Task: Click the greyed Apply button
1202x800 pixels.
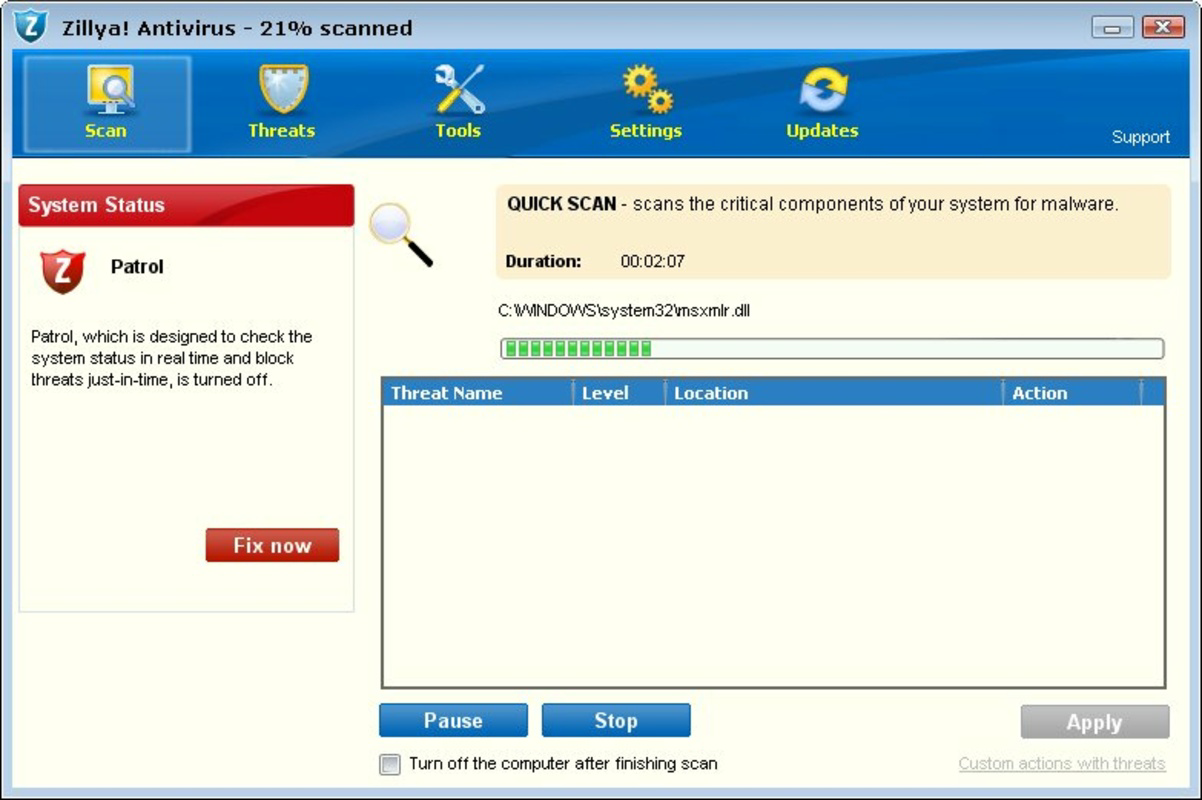Action: 1095,722
